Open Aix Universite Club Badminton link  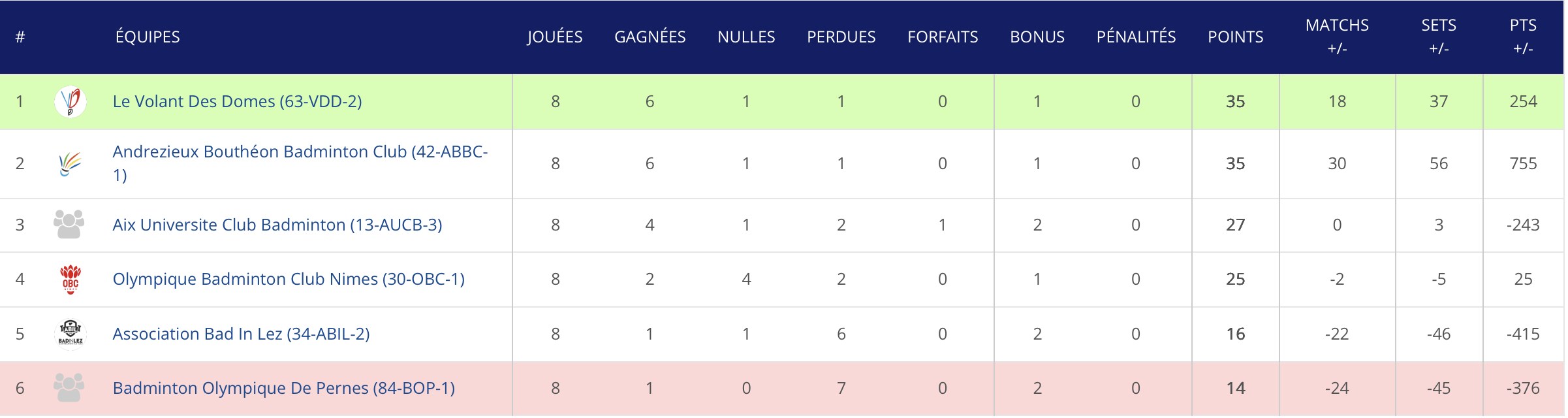pos(277,225)
